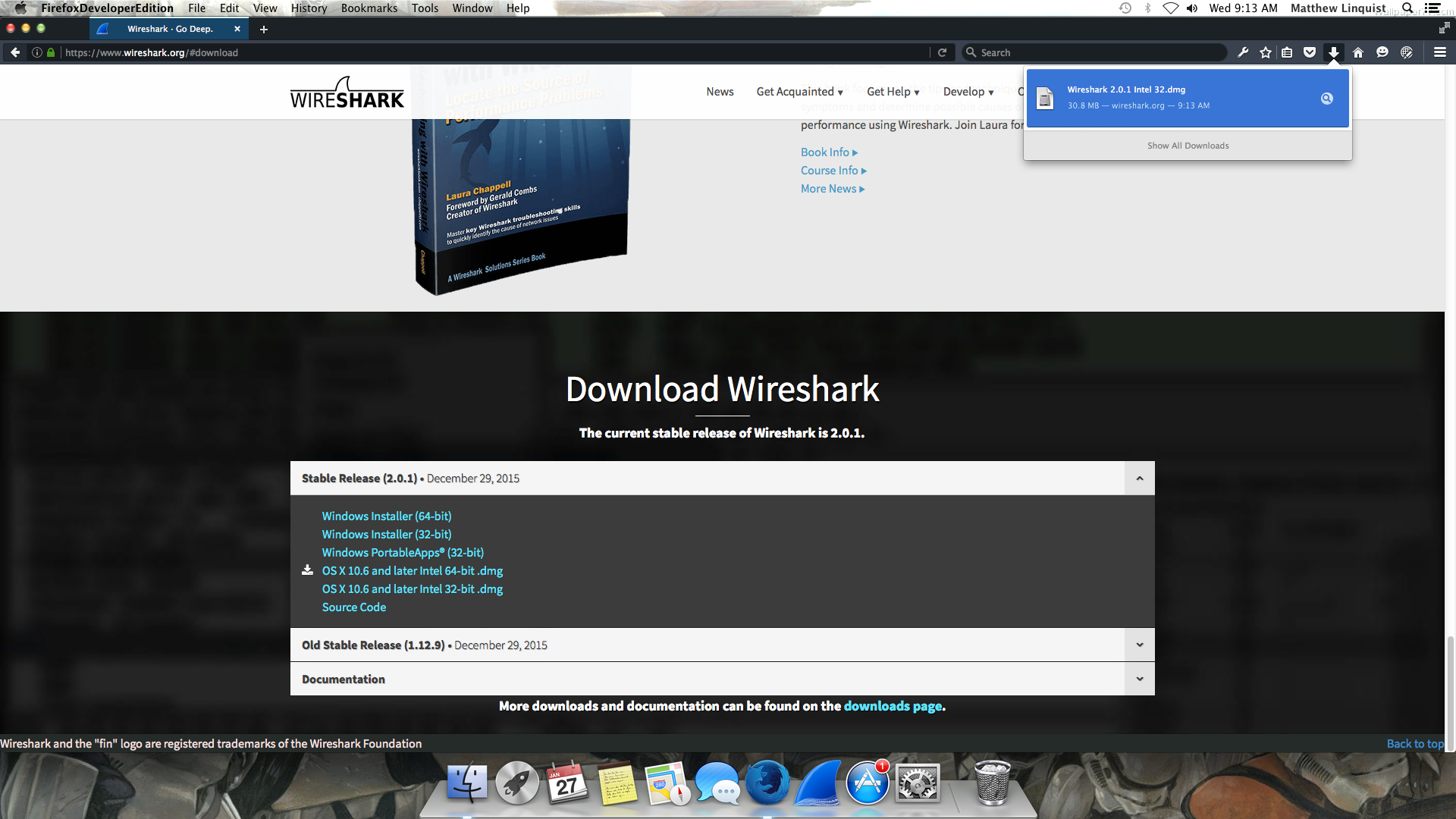Click Show All Downloads button
This screenshot has width=1456, height=819.
(1188, 146)
